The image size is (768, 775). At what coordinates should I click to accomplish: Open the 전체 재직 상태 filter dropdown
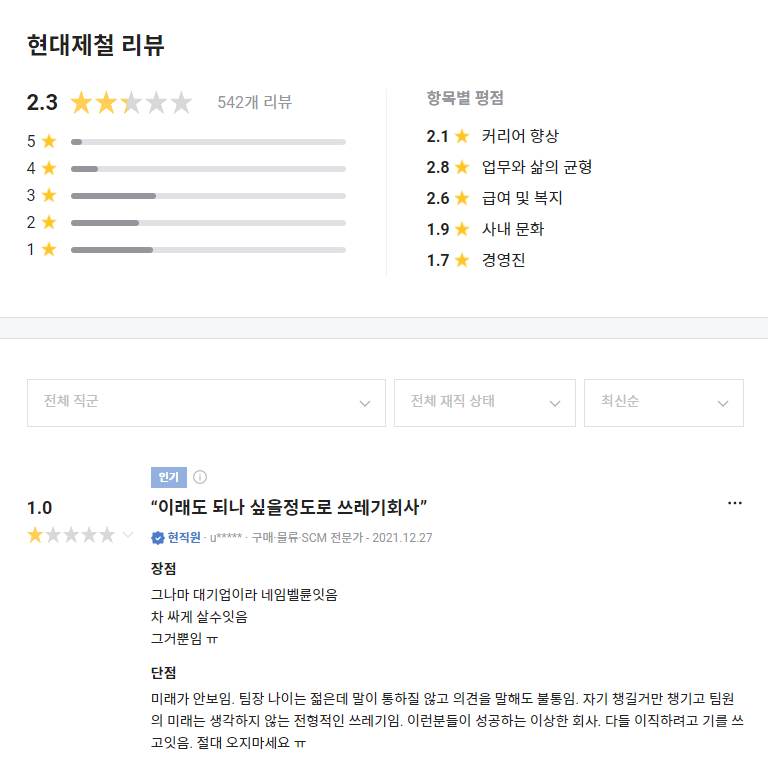point(485,403)
